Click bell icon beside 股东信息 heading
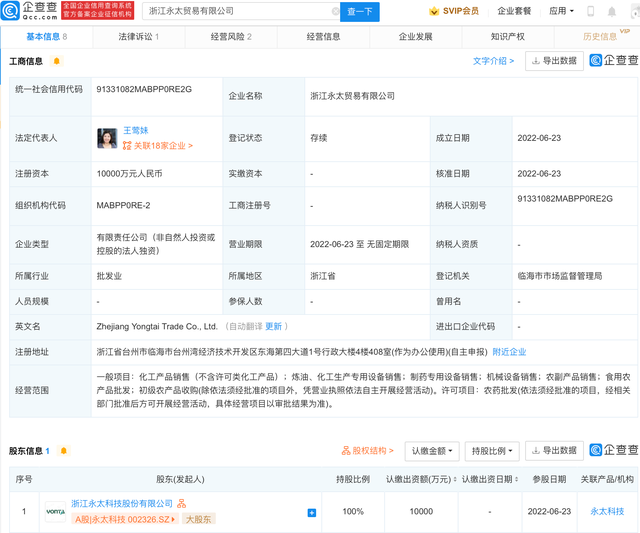This screenshot has width=640, height=533. [64, 451]
